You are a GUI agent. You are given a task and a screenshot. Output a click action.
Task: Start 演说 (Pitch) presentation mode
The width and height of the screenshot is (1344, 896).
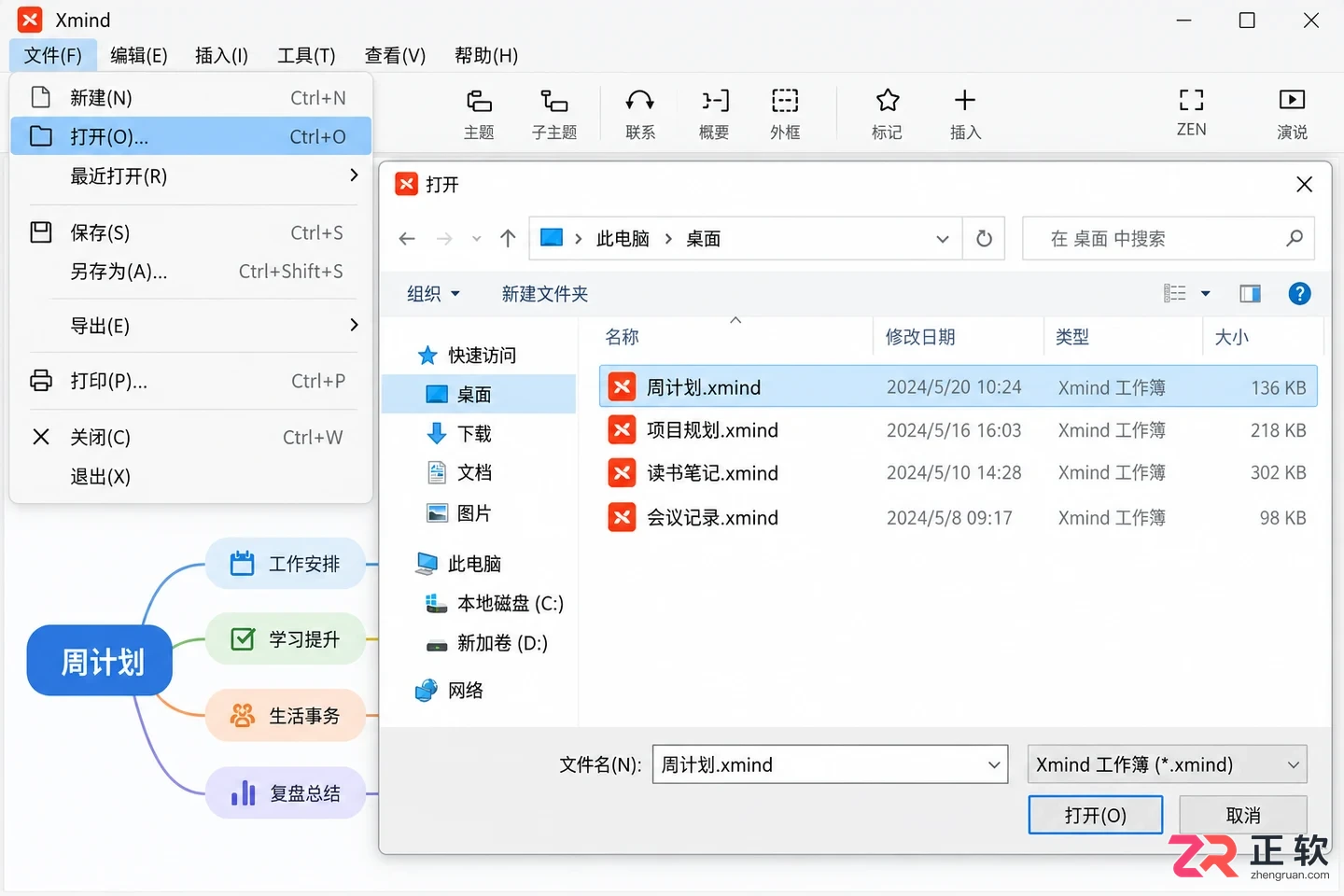pos(1292,100)
